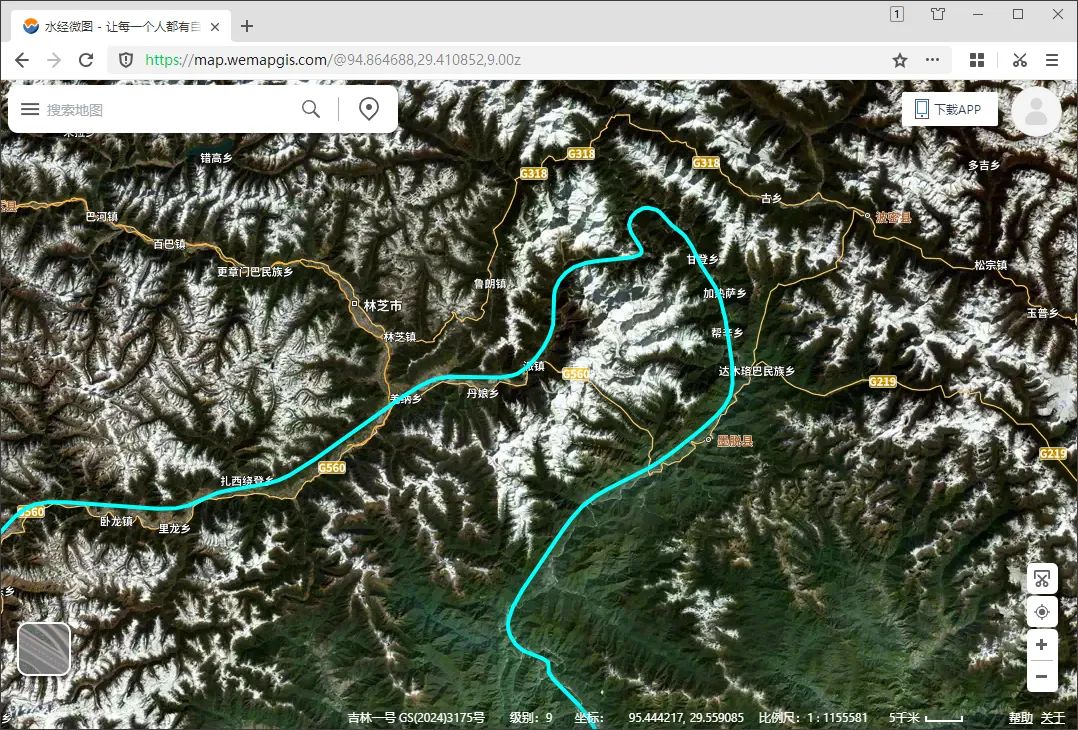Click the 里龙乡 label
The height and width of the screenshot is (730, 1078).
tap(175, 528)
